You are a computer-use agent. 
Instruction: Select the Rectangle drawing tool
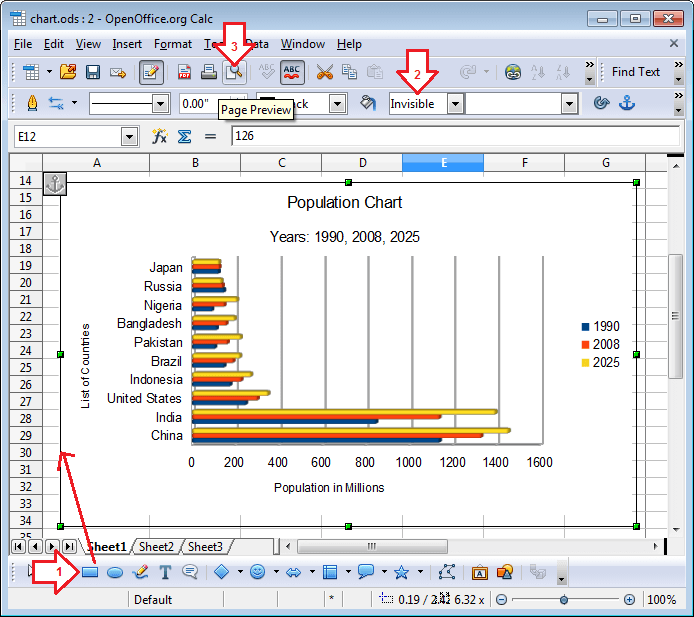click(x=89, y=573)
